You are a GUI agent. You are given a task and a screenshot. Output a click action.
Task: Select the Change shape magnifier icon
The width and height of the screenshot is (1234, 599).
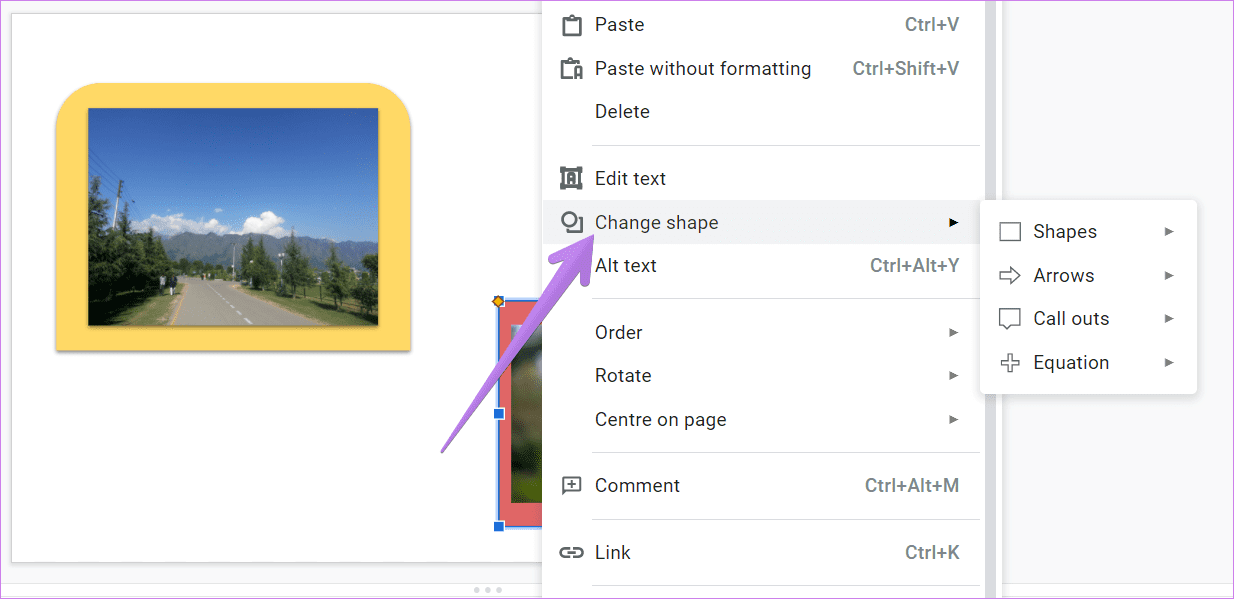point(571,222)
